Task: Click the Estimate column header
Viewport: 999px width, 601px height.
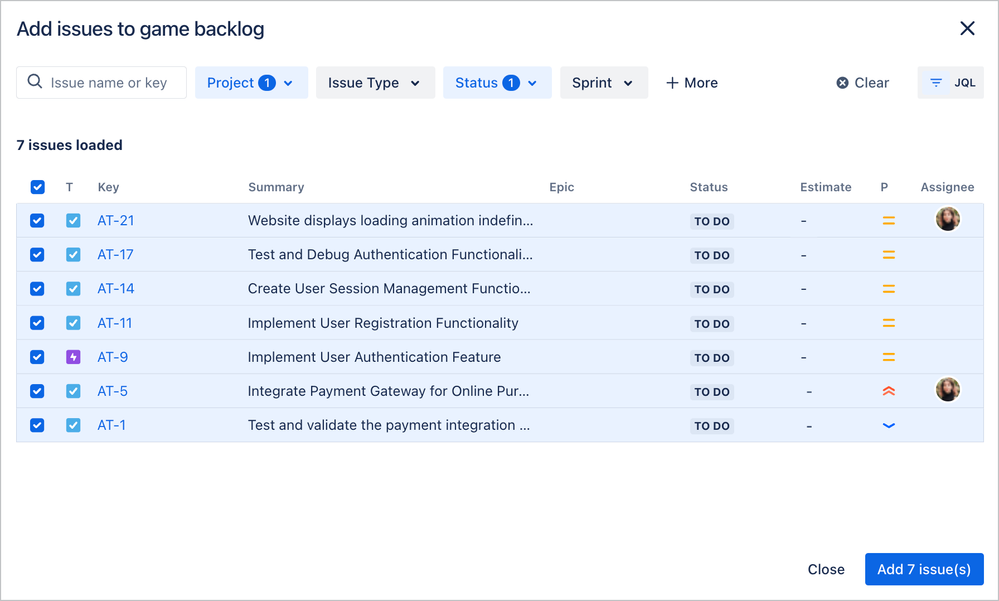Action: [826, 187]
